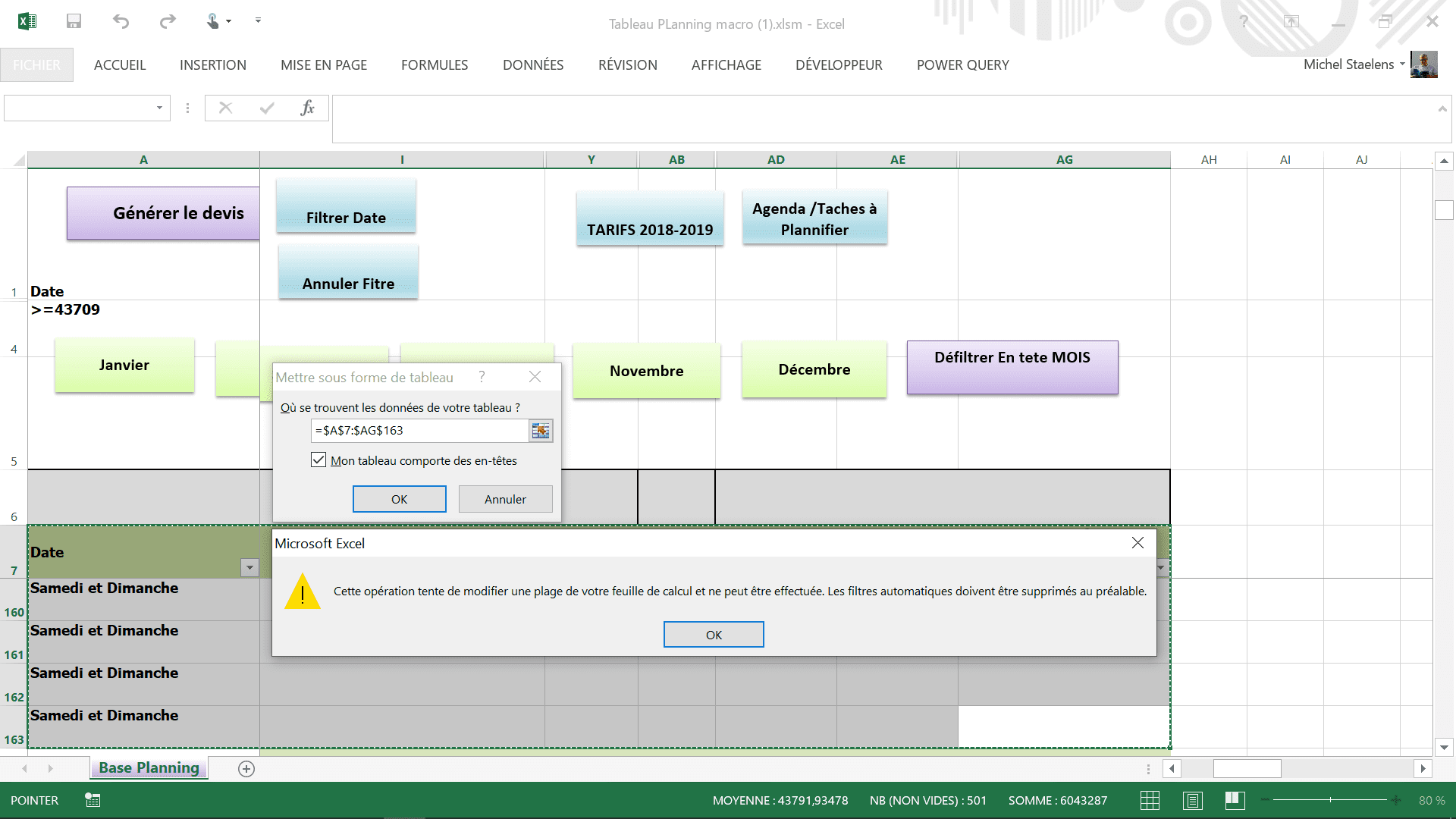Expand the formula bar with chevron
The image size is (1456, 819).
click(1442, 109)
